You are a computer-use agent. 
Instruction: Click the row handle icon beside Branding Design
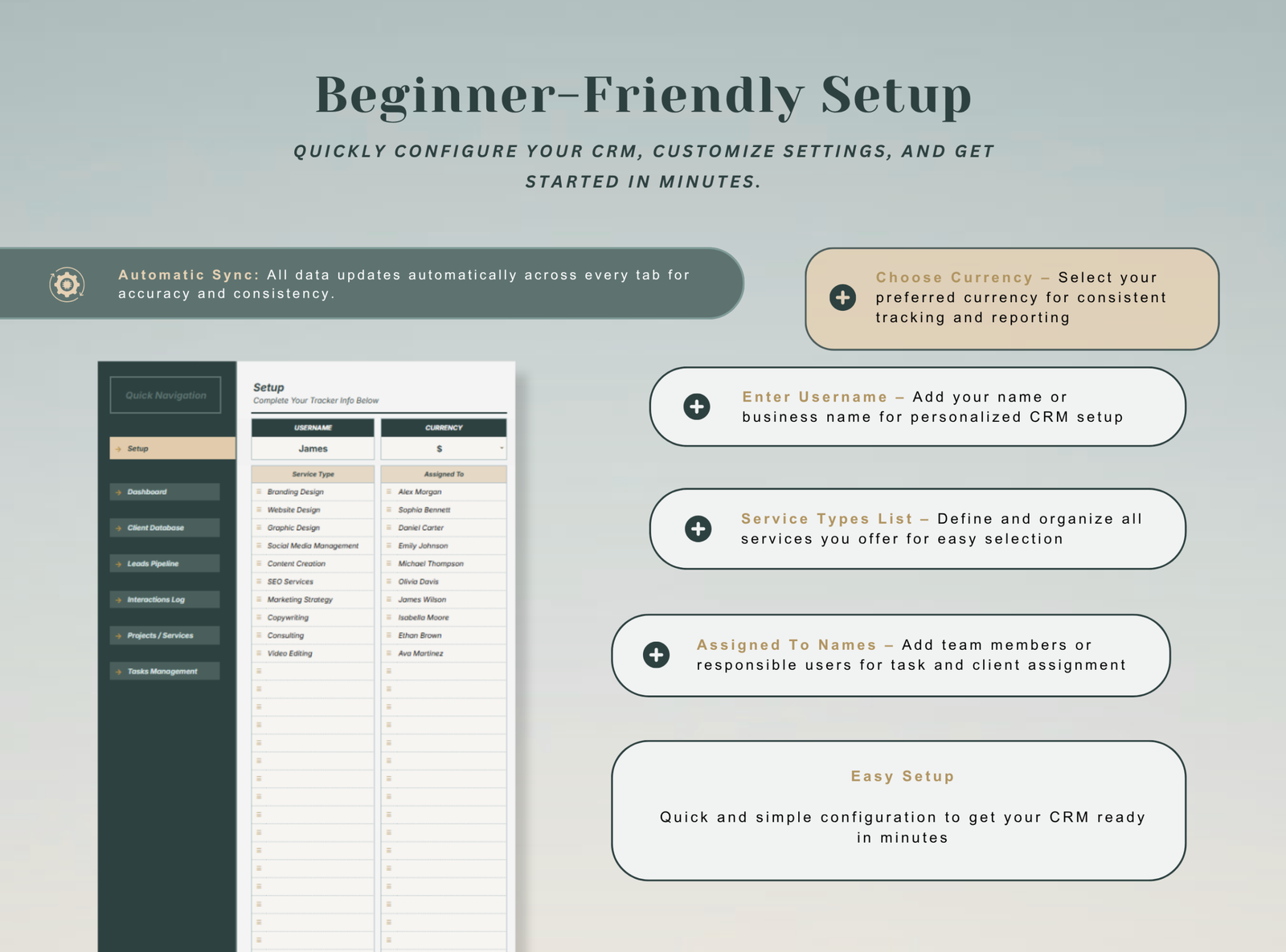pos(259,492)
